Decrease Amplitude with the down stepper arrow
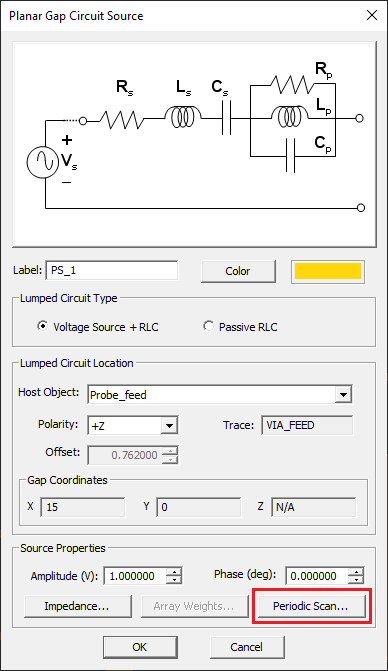This screenshot has width=388, height=671. (x=174, y=580)
